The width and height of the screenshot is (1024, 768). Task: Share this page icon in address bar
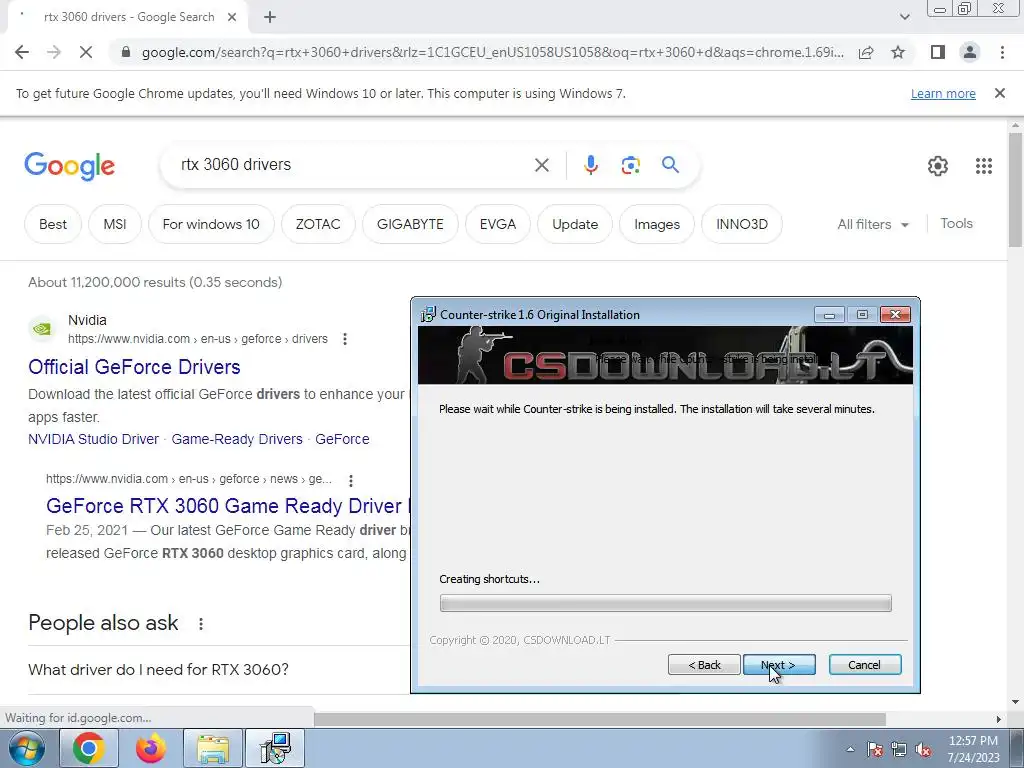click(866, 52)
